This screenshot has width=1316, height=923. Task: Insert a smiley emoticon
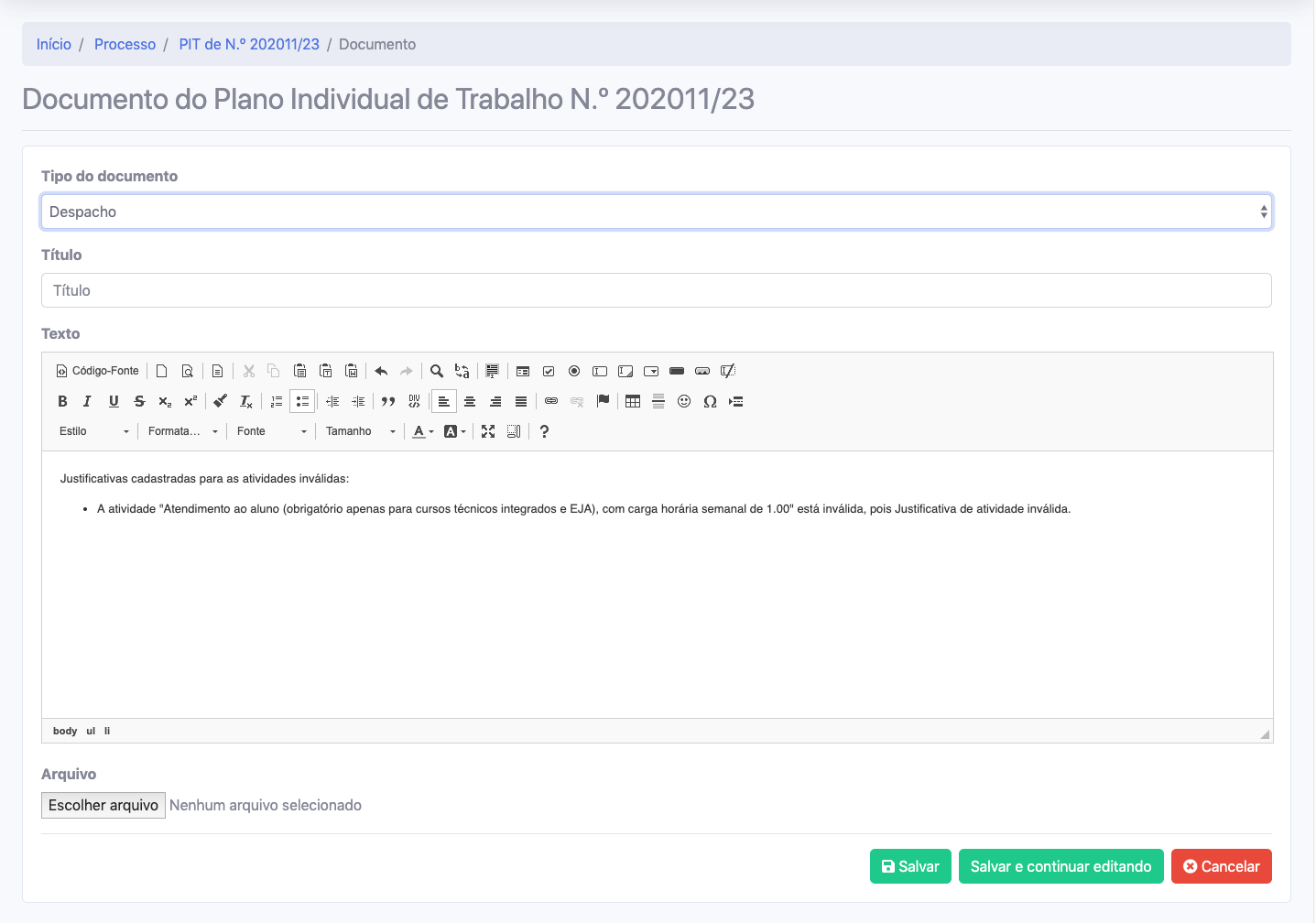coord(684,401)
